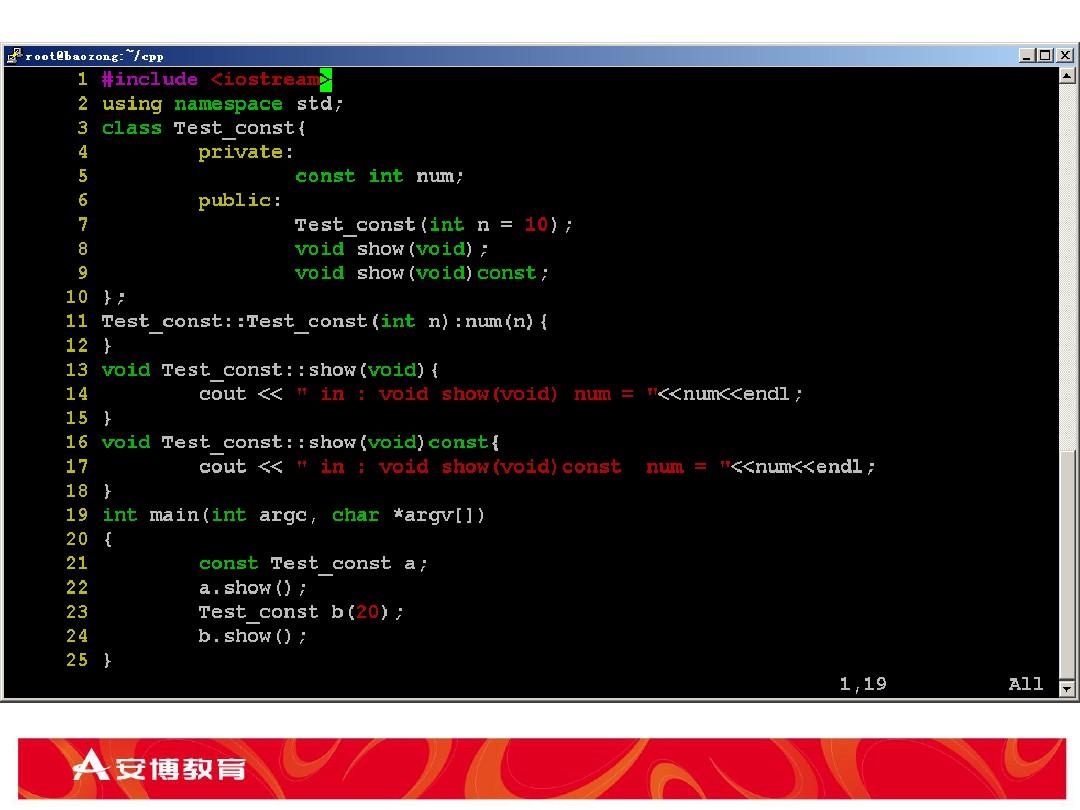This screenshot has height=810, width=1080.
Task: Click the cout statement on line 14
Action: (501, 394)
